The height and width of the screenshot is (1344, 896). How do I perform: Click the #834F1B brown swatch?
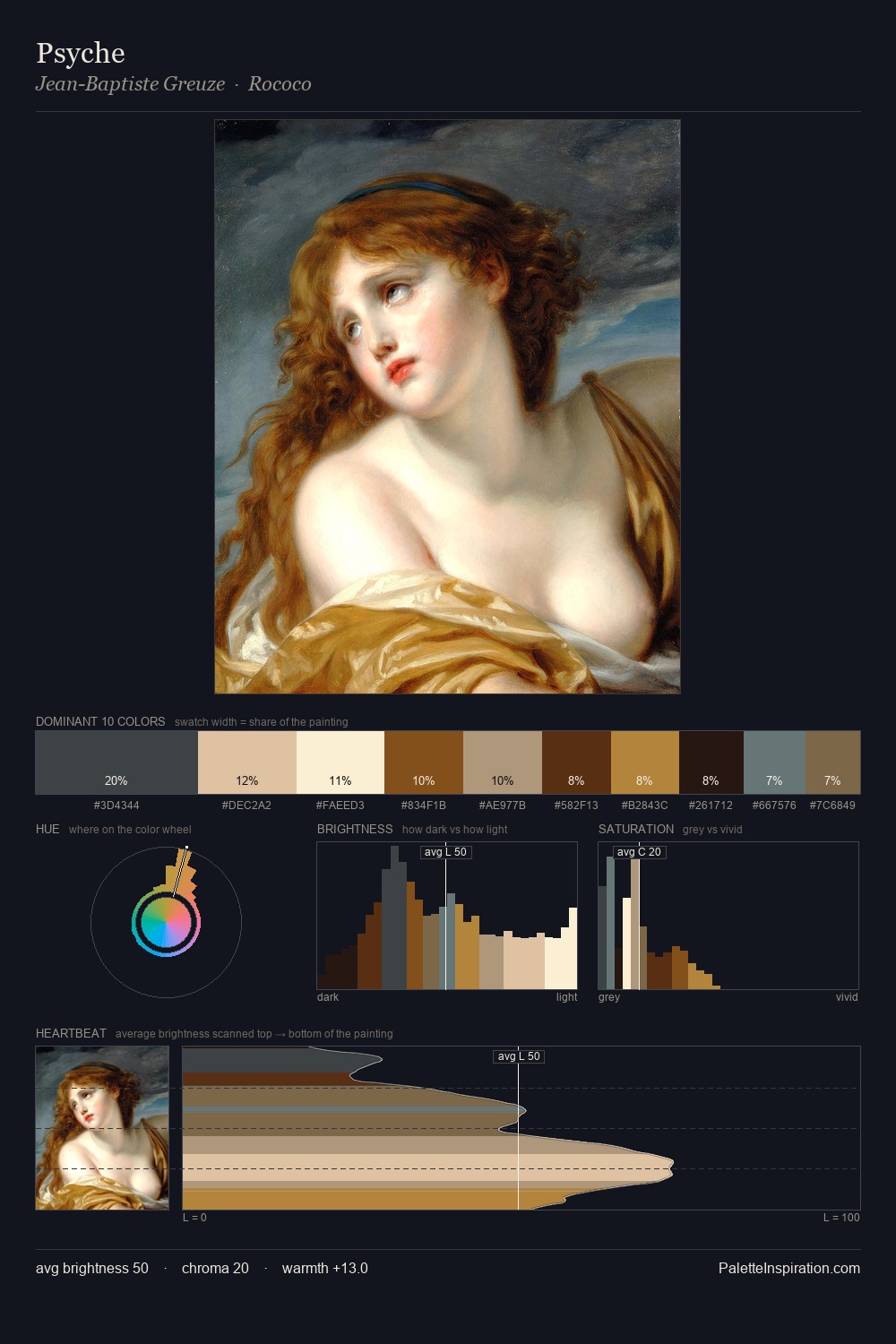click(x=424, y=762)
